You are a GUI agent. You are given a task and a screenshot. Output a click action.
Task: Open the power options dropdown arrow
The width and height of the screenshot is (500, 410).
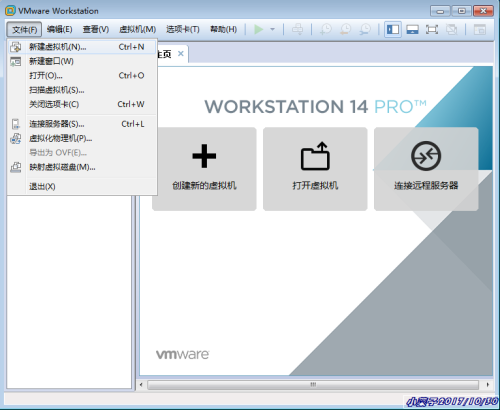coord(272,29)
